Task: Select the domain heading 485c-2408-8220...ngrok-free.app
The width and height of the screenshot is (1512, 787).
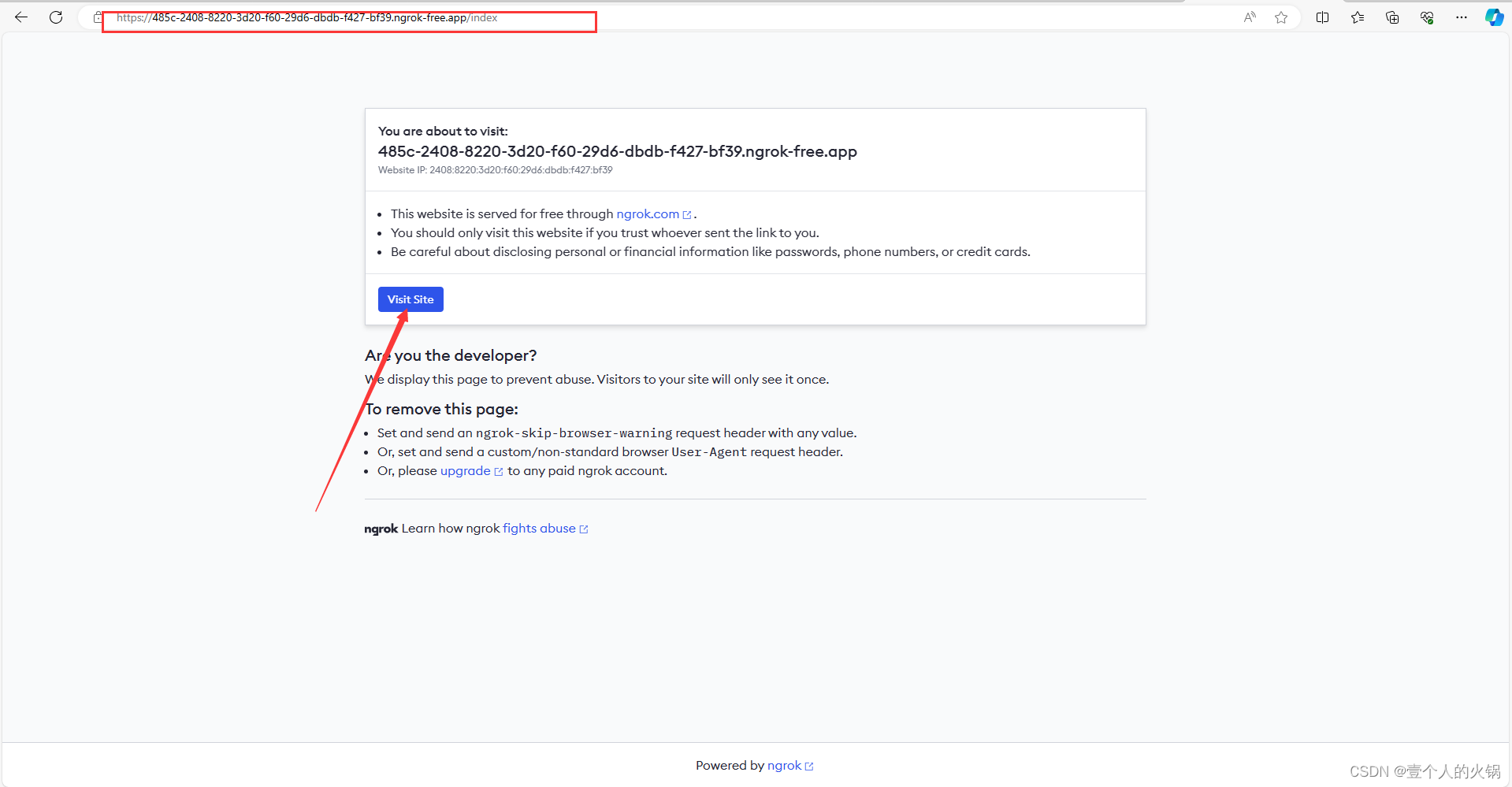Action: point(618,151)
